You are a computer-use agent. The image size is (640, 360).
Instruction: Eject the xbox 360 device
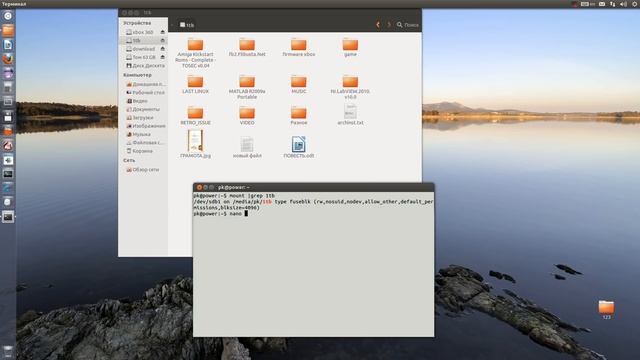tap(162, 32)
